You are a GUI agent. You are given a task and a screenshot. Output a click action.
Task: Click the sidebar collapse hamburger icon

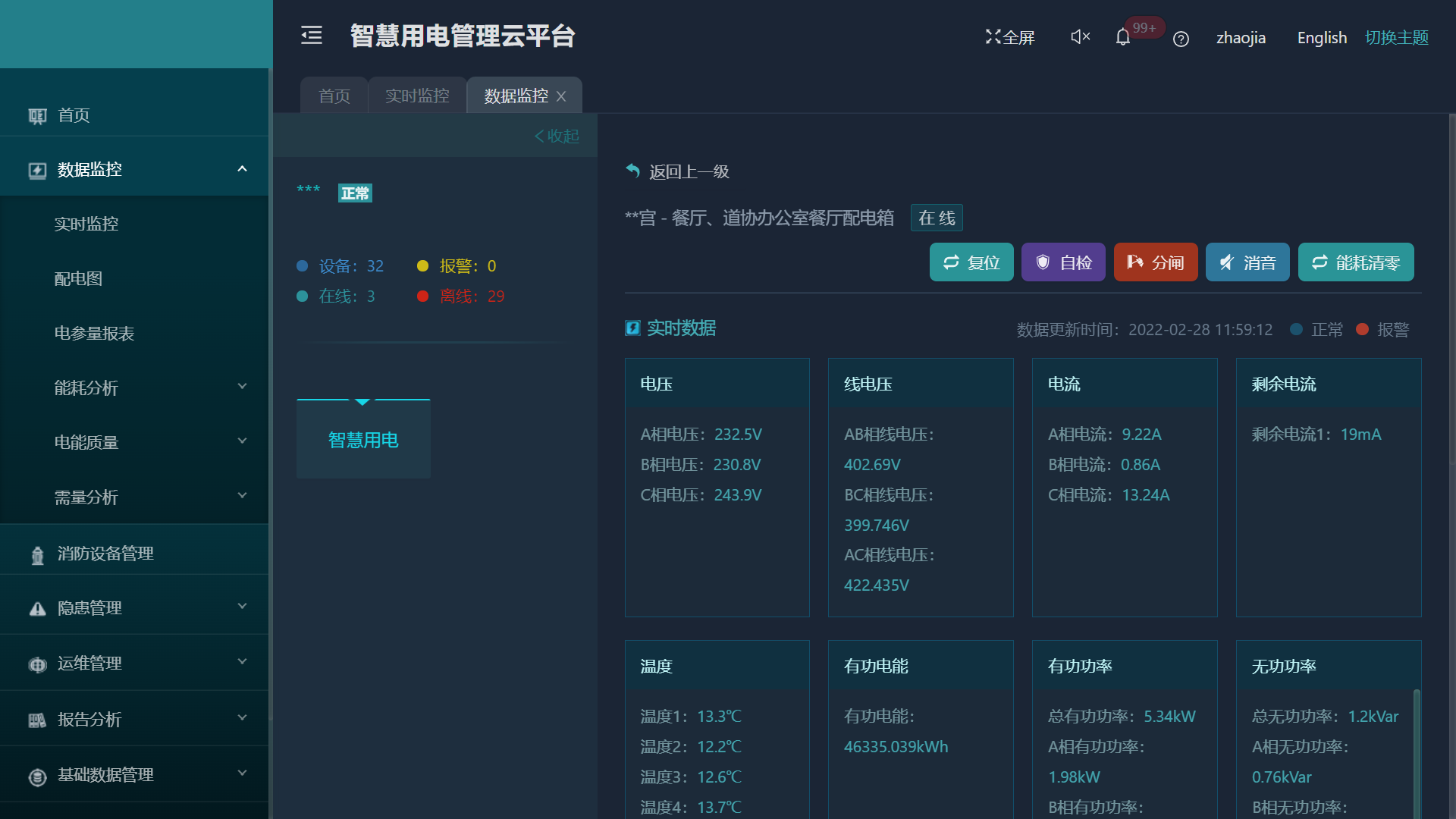(312, 36)
